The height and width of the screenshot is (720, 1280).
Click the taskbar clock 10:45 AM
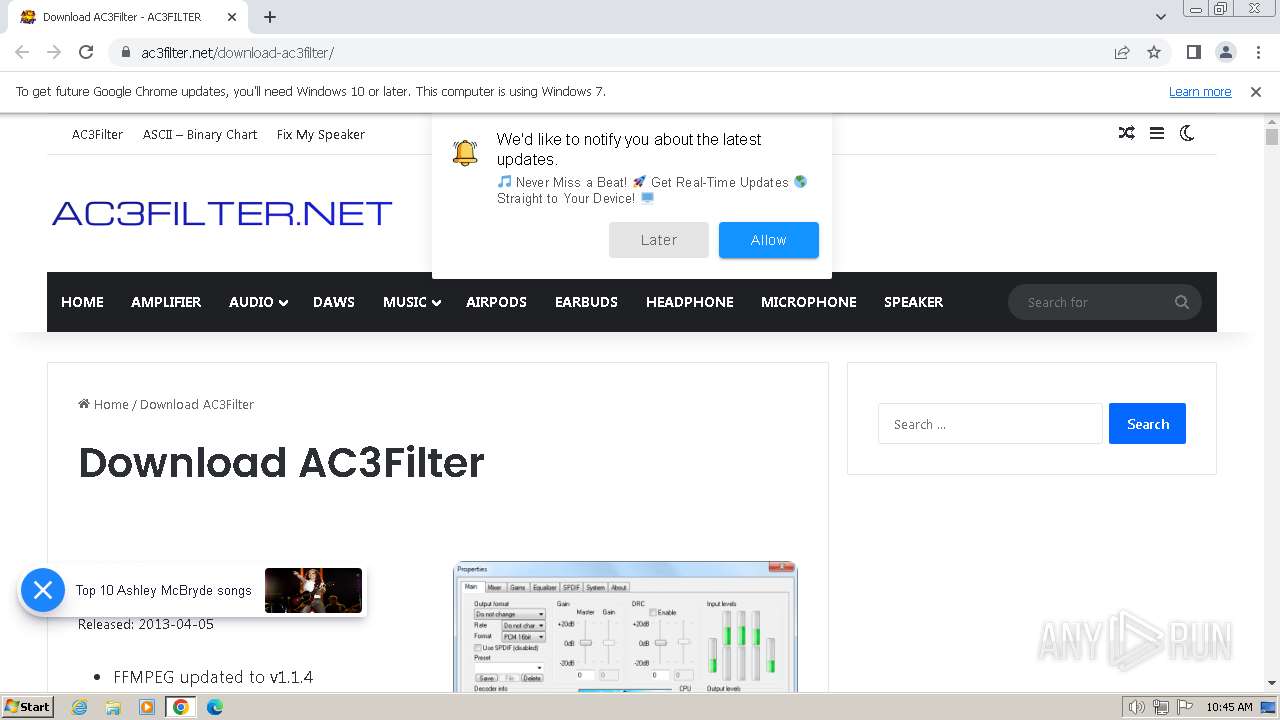point(1229,707)
